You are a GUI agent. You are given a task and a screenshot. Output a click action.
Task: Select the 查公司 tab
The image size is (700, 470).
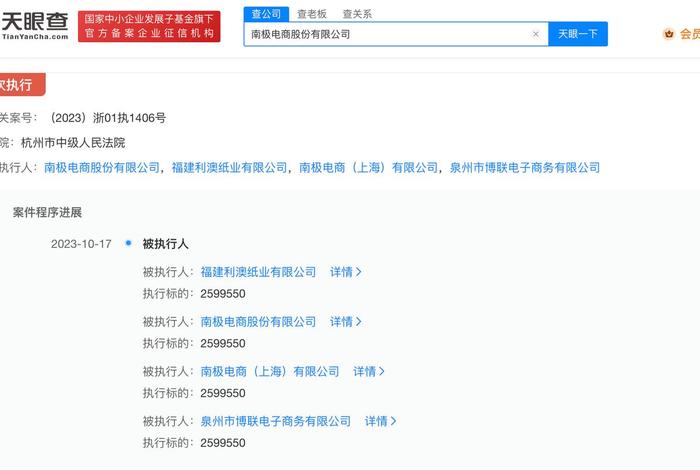point(266,14)
